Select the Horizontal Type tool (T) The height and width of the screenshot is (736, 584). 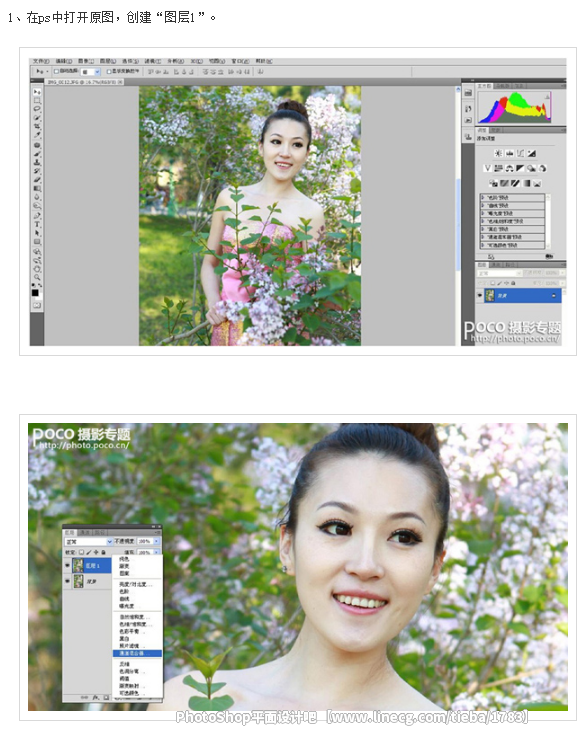[x=37, y=224]
